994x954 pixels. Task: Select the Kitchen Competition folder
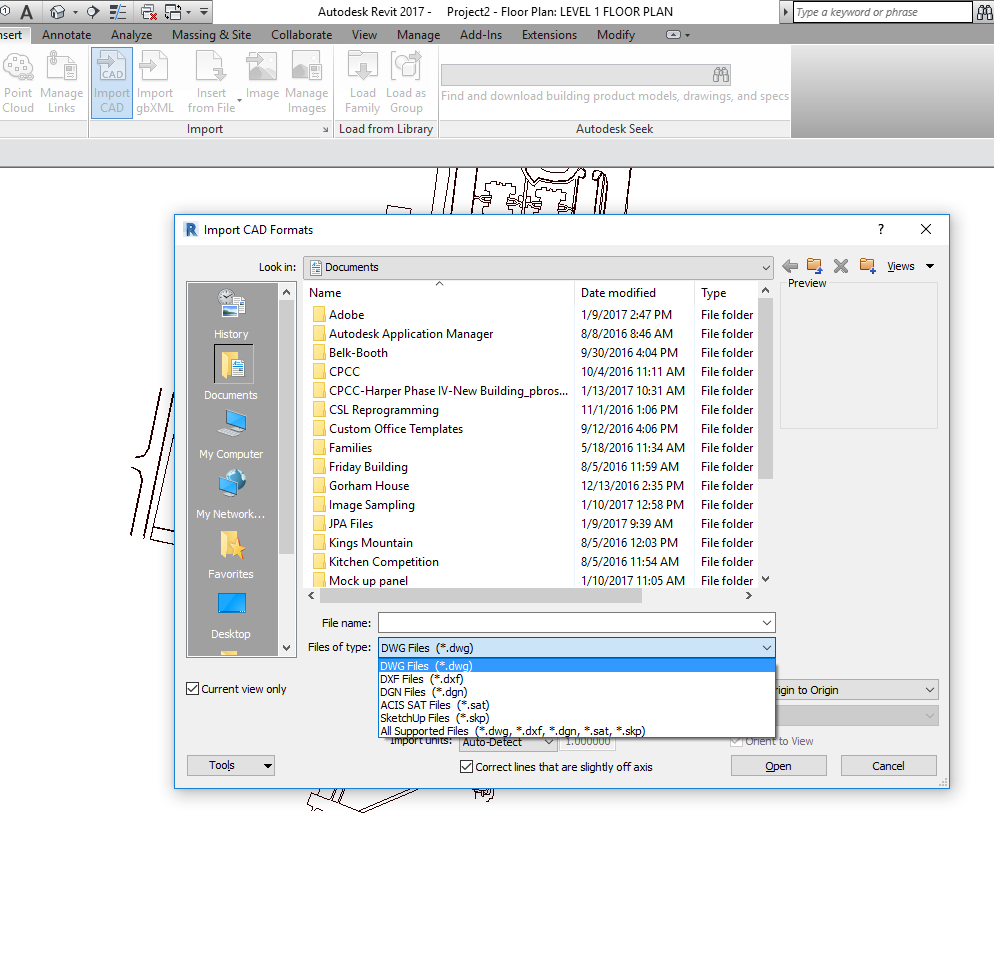pyautogui.click(x=384, y=562)
